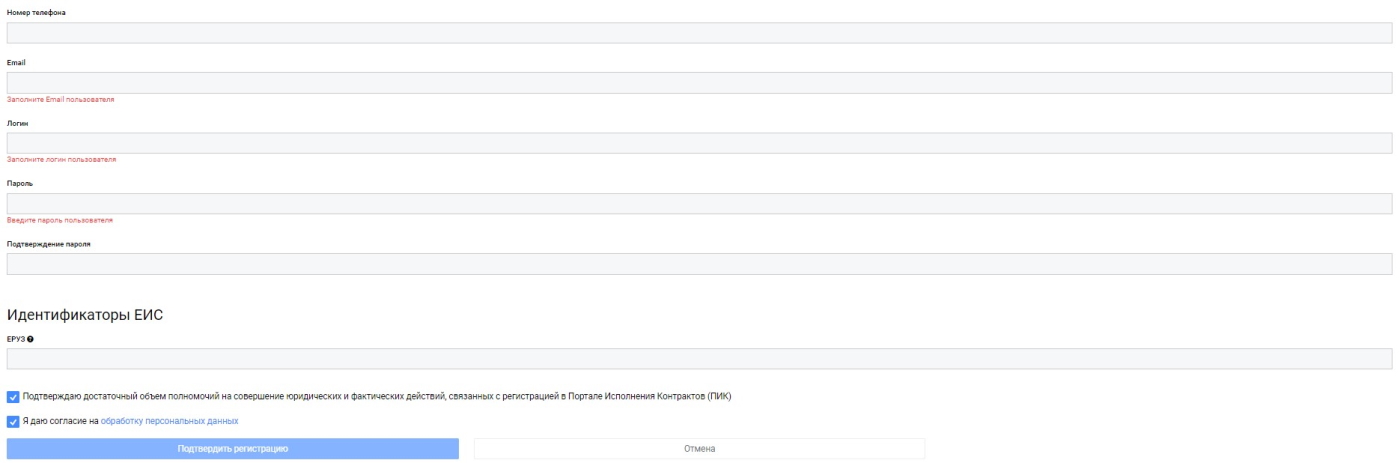The image size is (1400, 463).
Task: Select the 'Пароль' input field
Action: tap(700, 203)
